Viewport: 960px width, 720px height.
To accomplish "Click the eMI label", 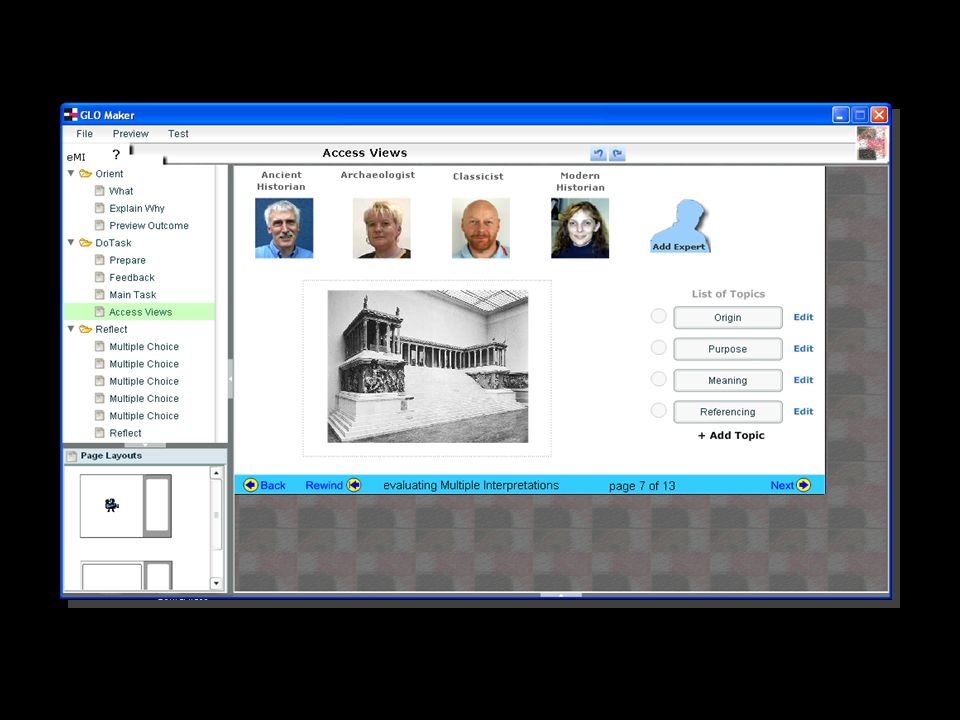I will (x=76, y=157).
